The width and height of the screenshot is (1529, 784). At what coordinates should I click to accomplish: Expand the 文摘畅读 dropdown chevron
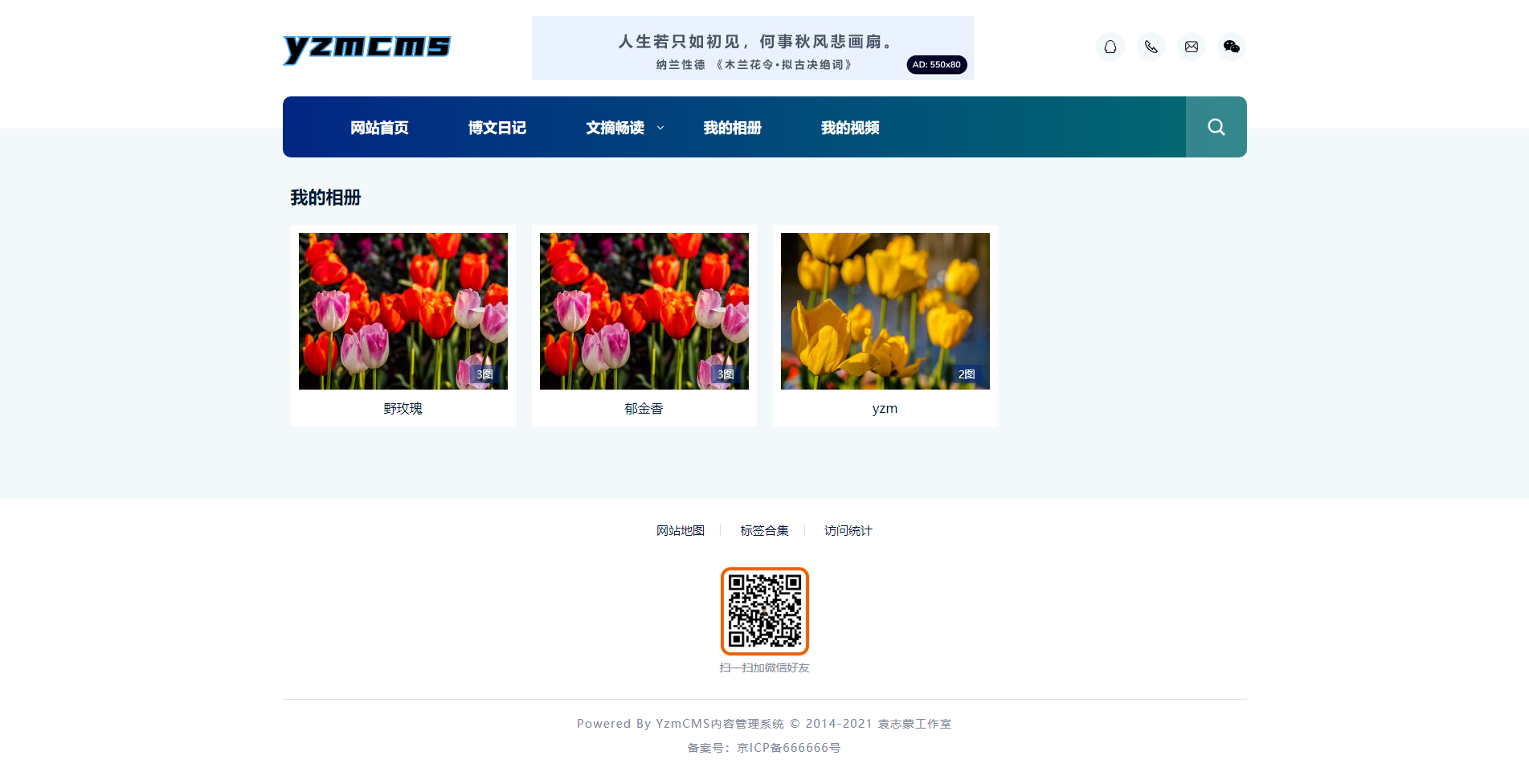point(660,128)
